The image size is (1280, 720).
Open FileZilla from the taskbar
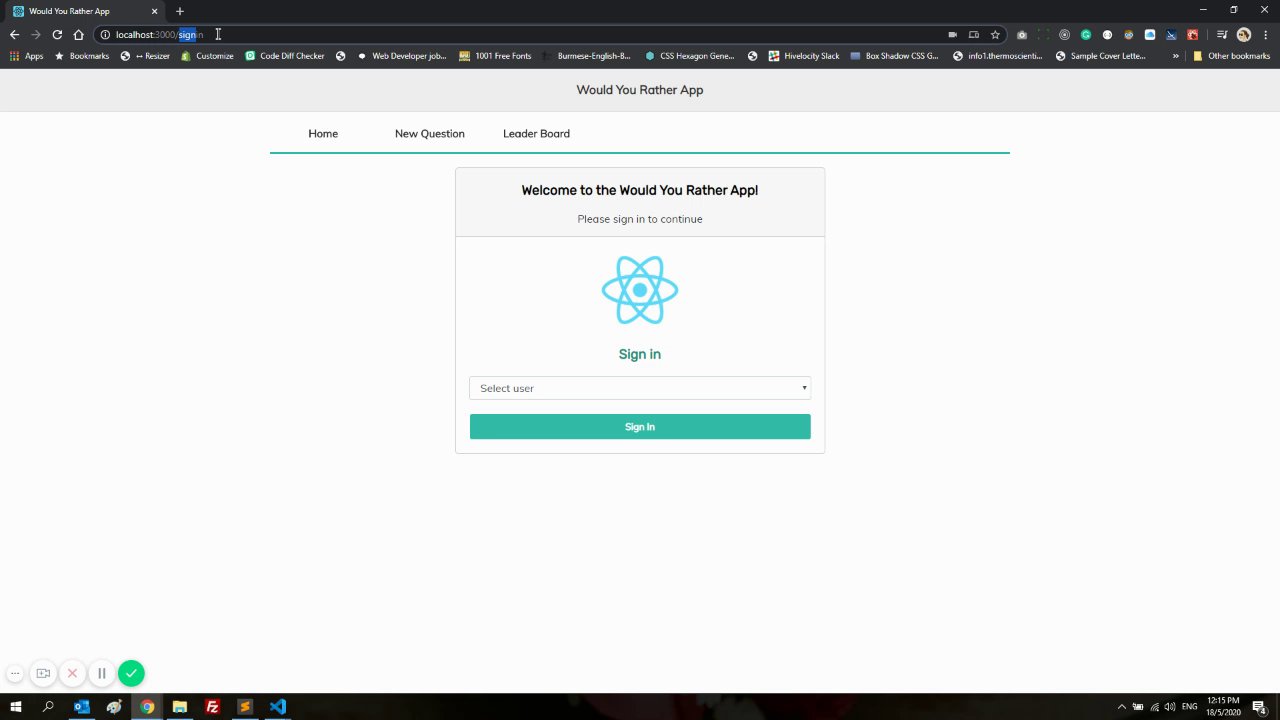tap(212, 707)
